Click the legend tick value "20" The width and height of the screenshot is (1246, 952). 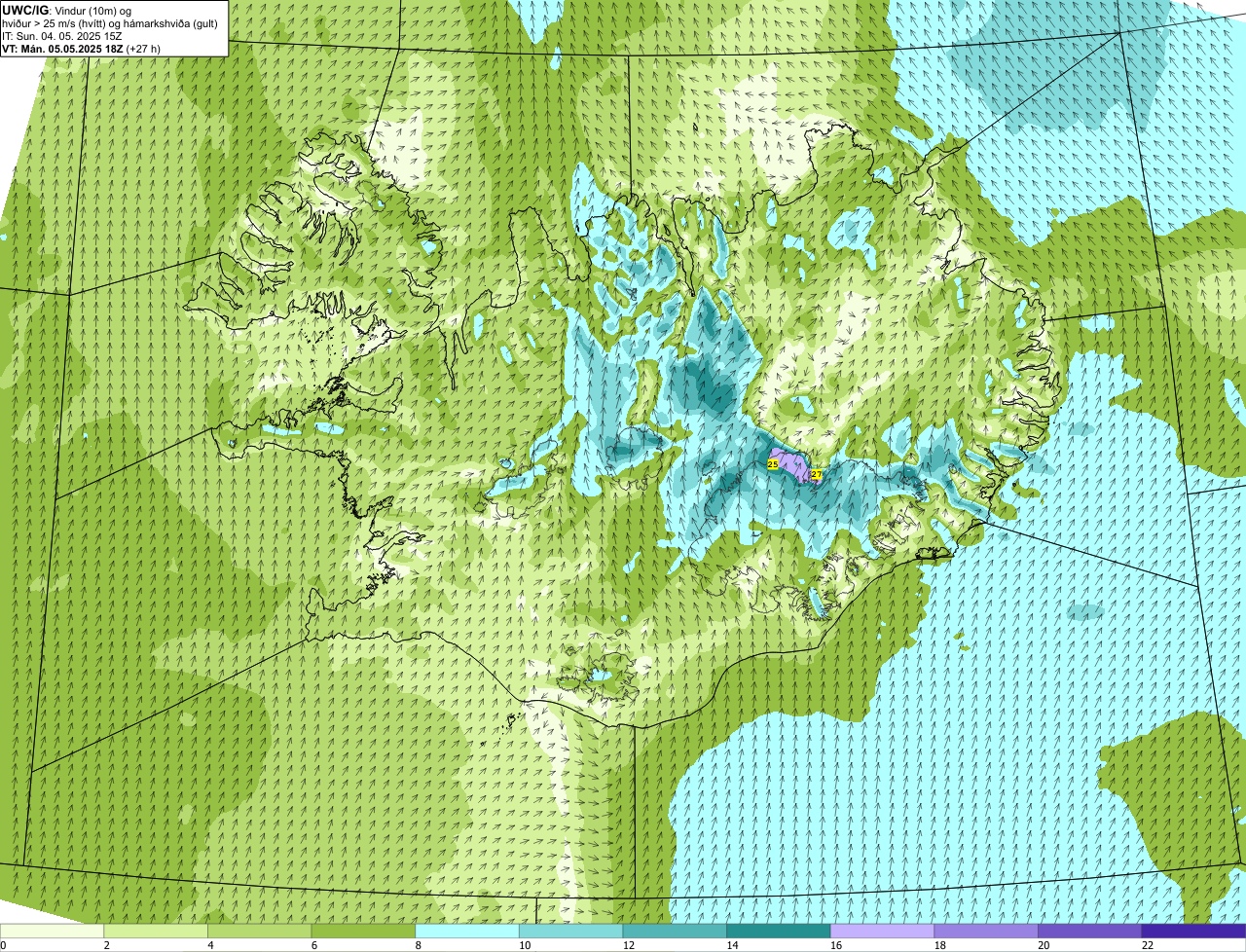[x=1044, y=945]
